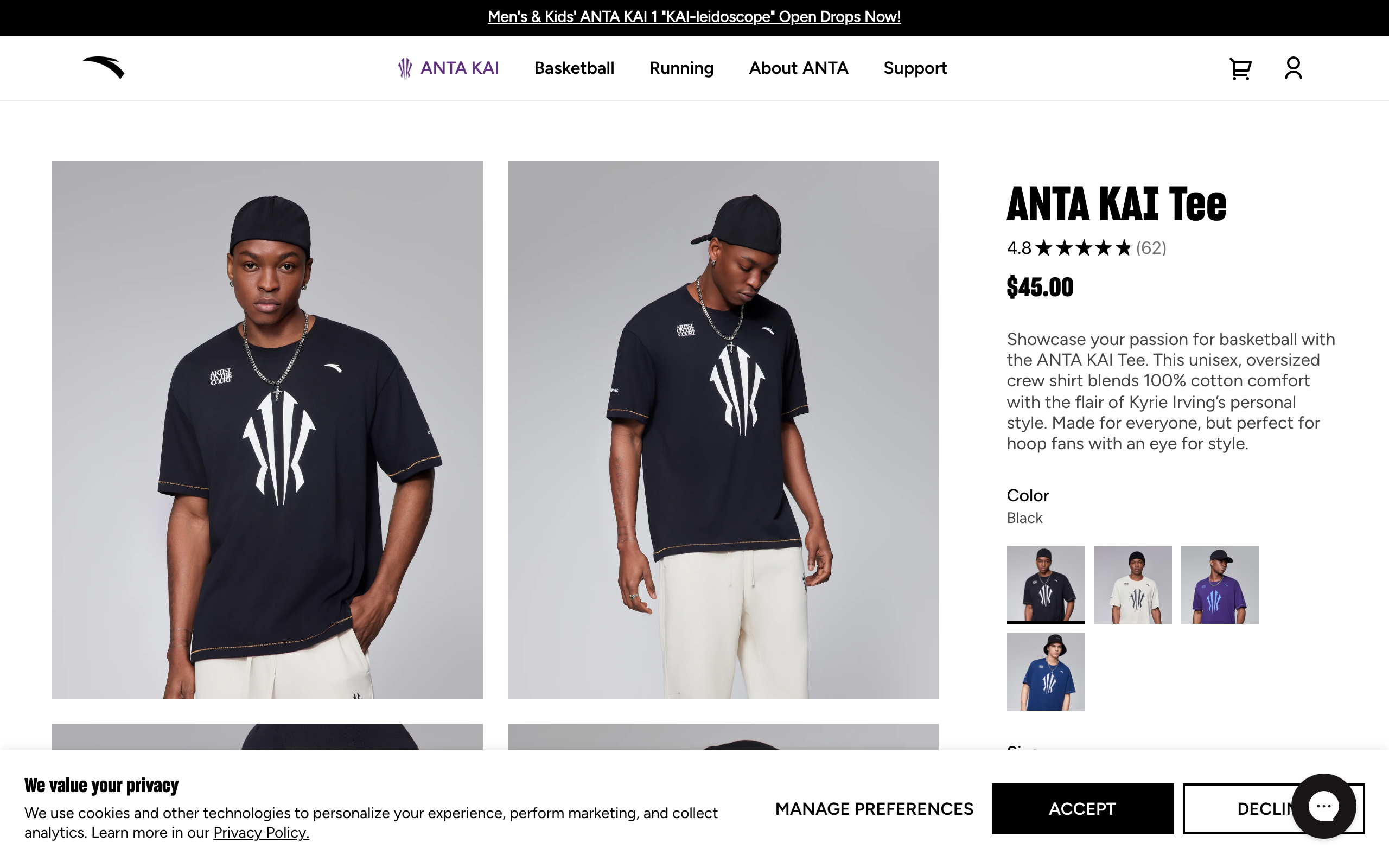Open the Support section

pyautogui.click(x=915, y=68)
